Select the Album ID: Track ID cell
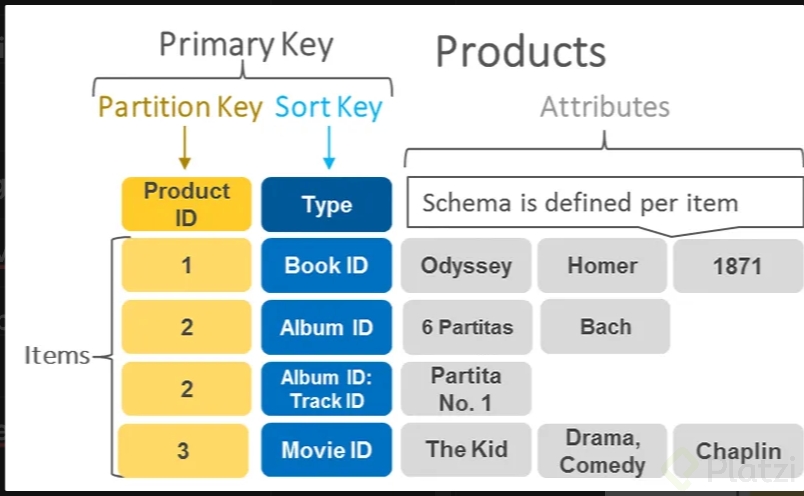 (x=326, y=389)
